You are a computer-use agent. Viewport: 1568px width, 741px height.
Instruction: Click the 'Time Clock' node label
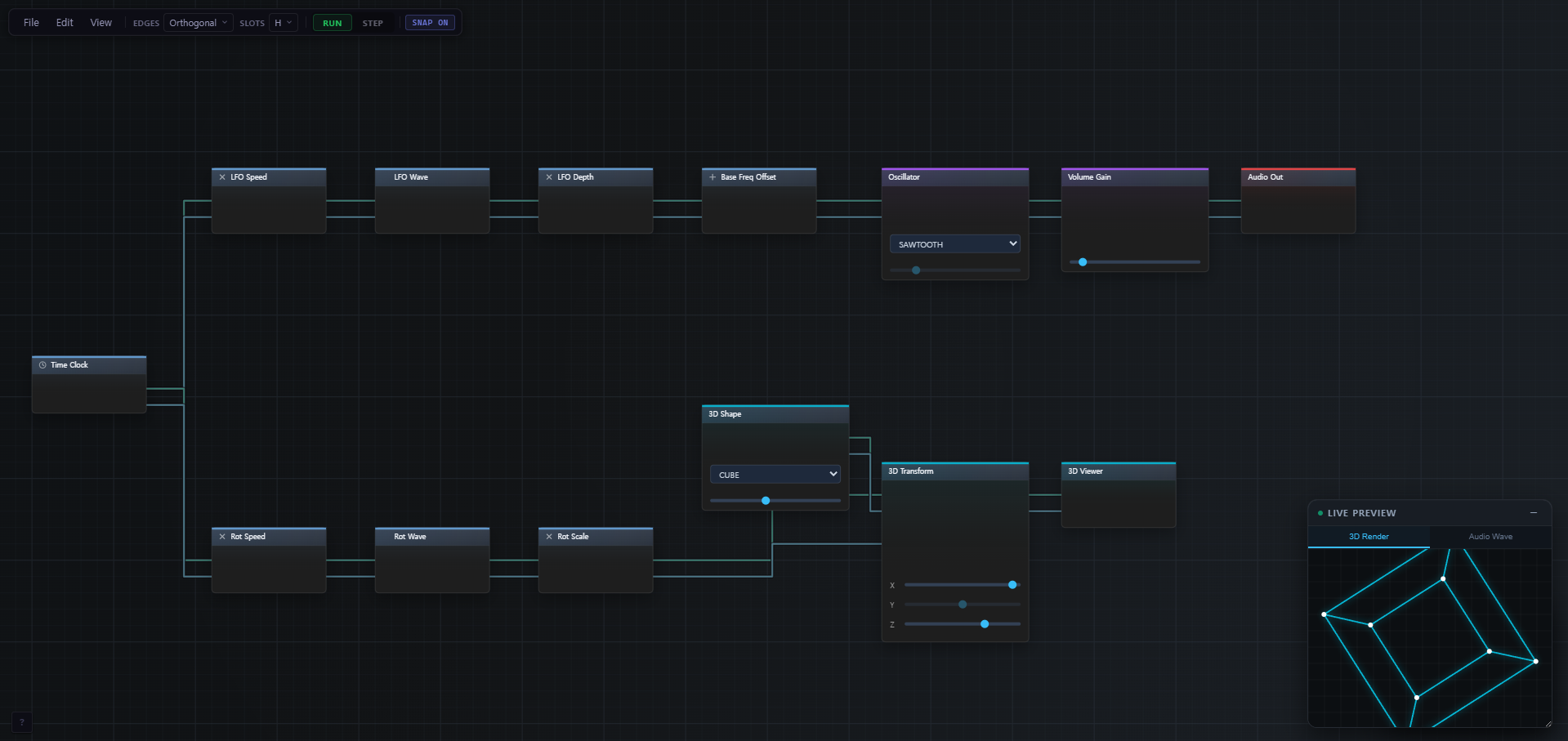click(69, 365)
